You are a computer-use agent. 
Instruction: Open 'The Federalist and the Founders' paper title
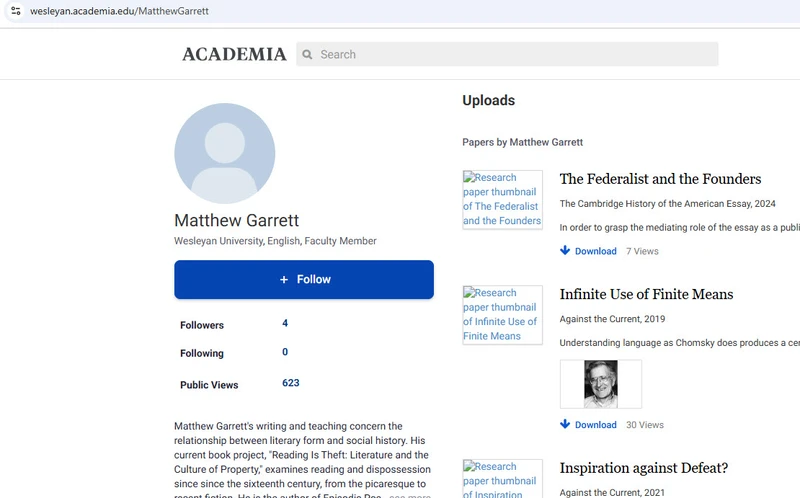click(x=660, y=179)
